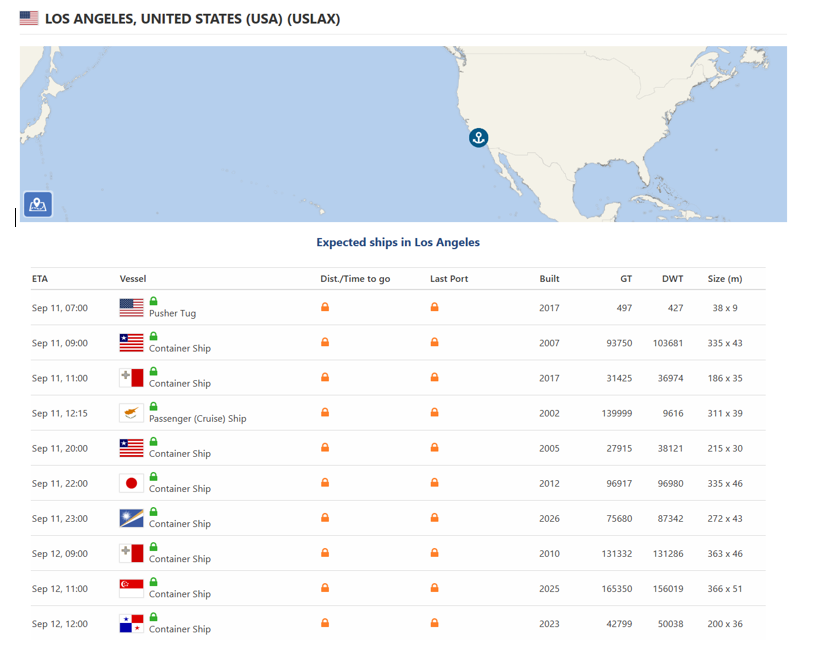This screenshot has height=658, width=820.
Task: Click the orange Dist./Time lock in Pusher Tug row
Action: click(325, 307)
